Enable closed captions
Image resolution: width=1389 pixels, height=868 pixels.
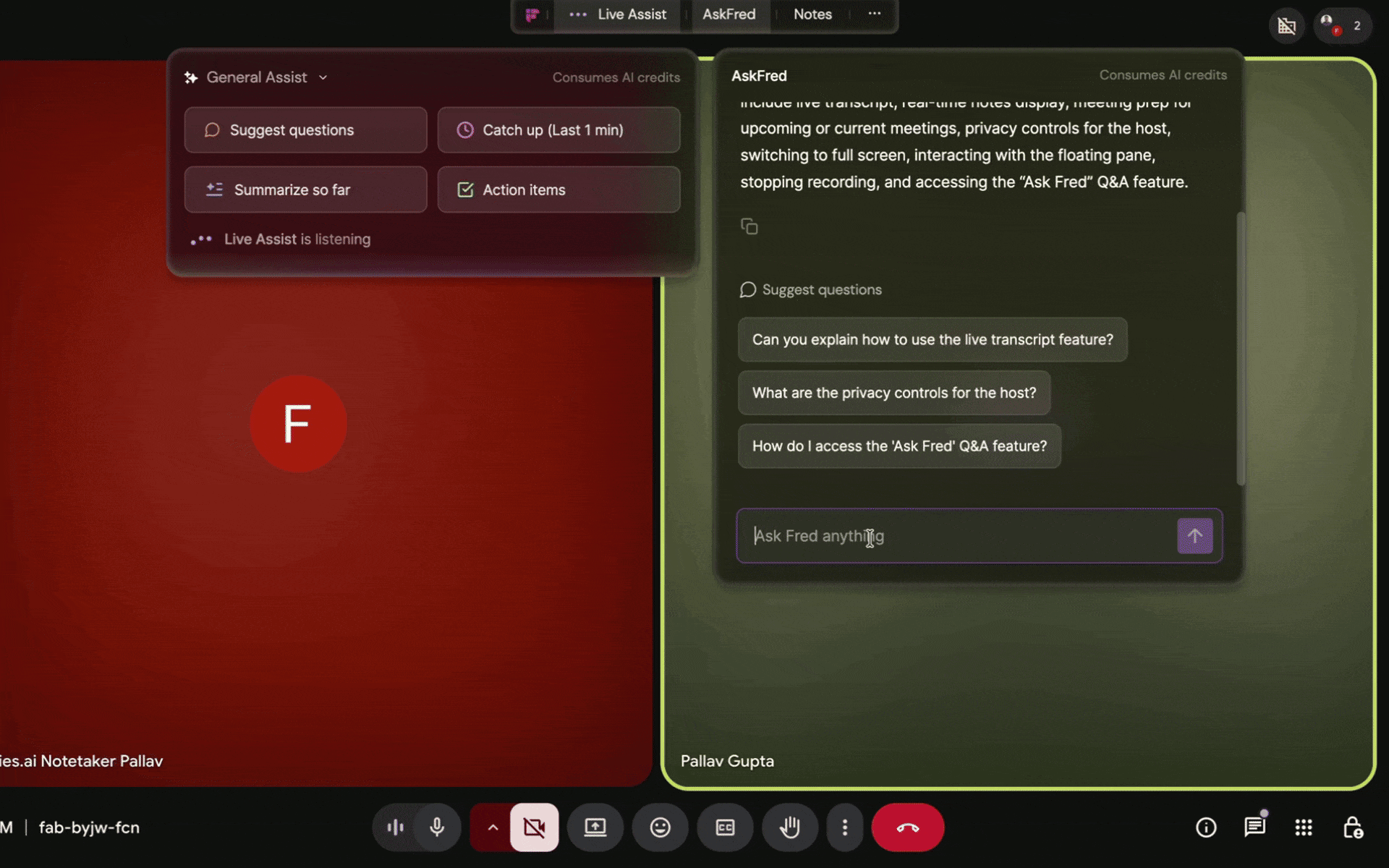click(725, 827)
